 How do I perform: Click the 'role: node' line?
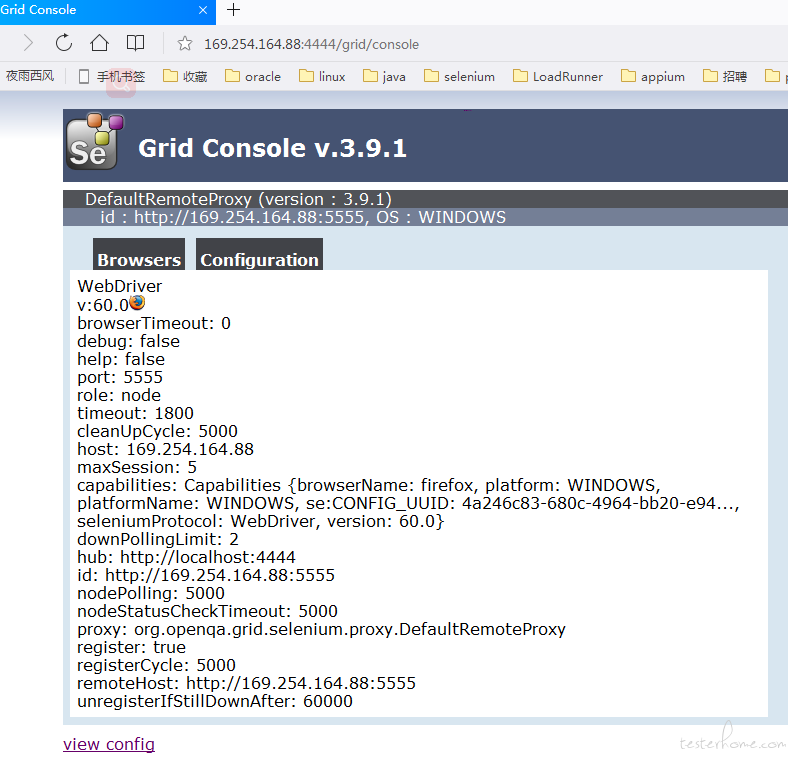click(x=119, y=396)
